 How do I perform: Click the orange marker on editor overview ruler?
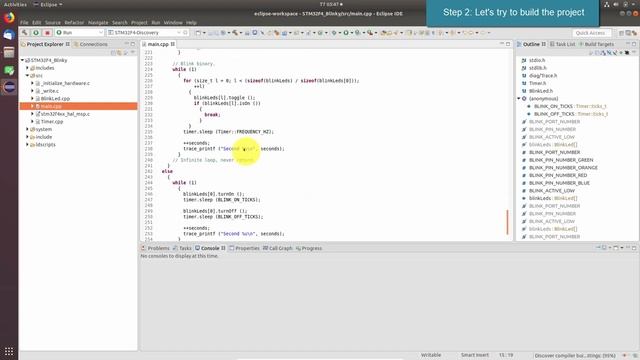(x=507, y=222)
